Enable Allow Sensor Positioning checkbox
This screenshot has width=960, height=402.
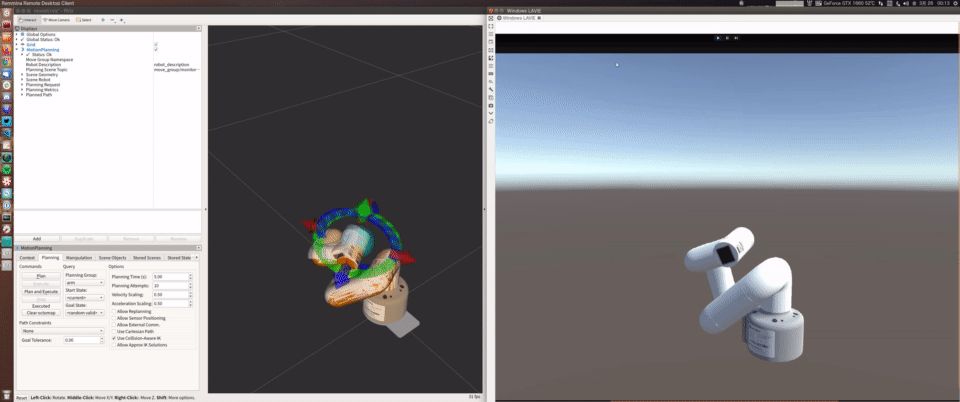(114, 318)
